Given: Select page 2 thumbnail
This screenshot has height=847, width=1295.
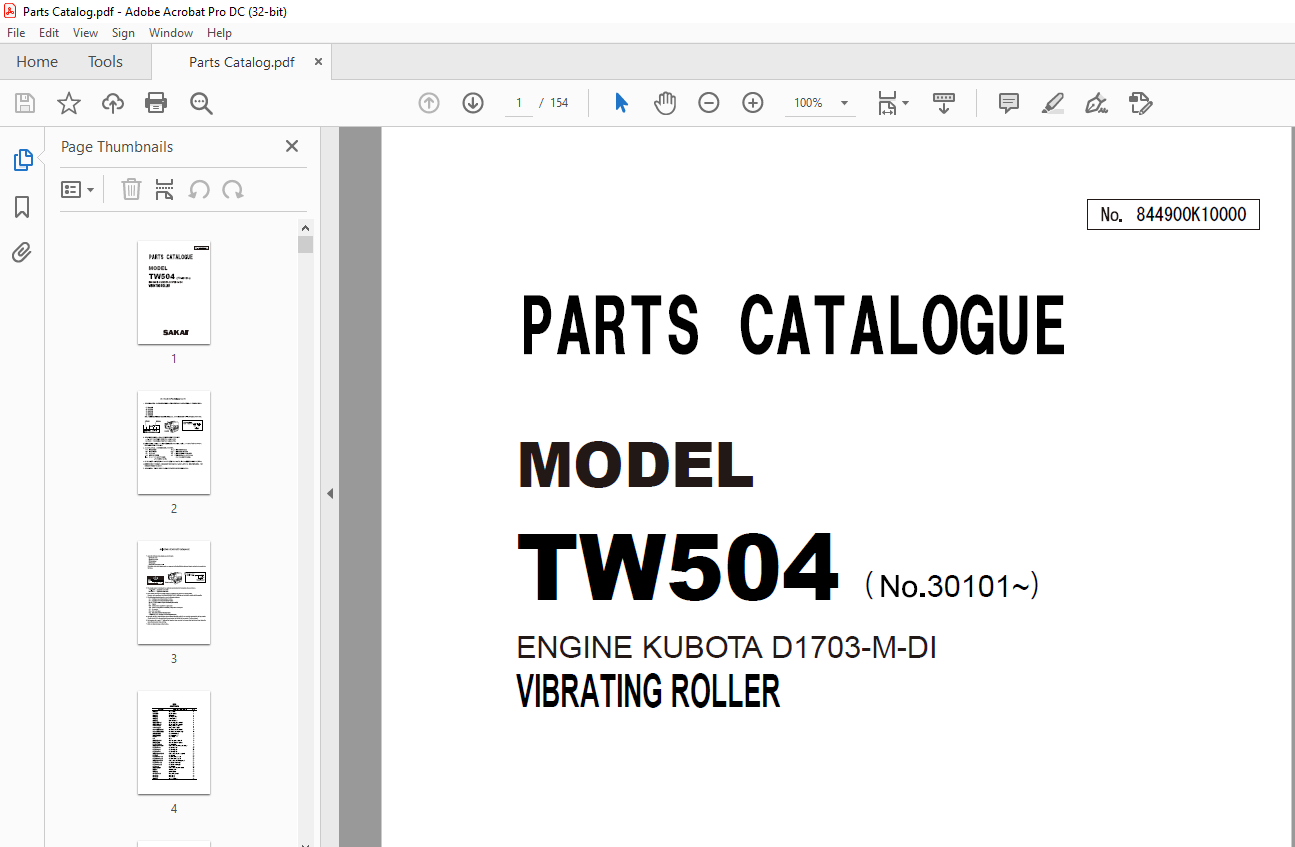Looking at the screenshot, I should coord(174,443).
